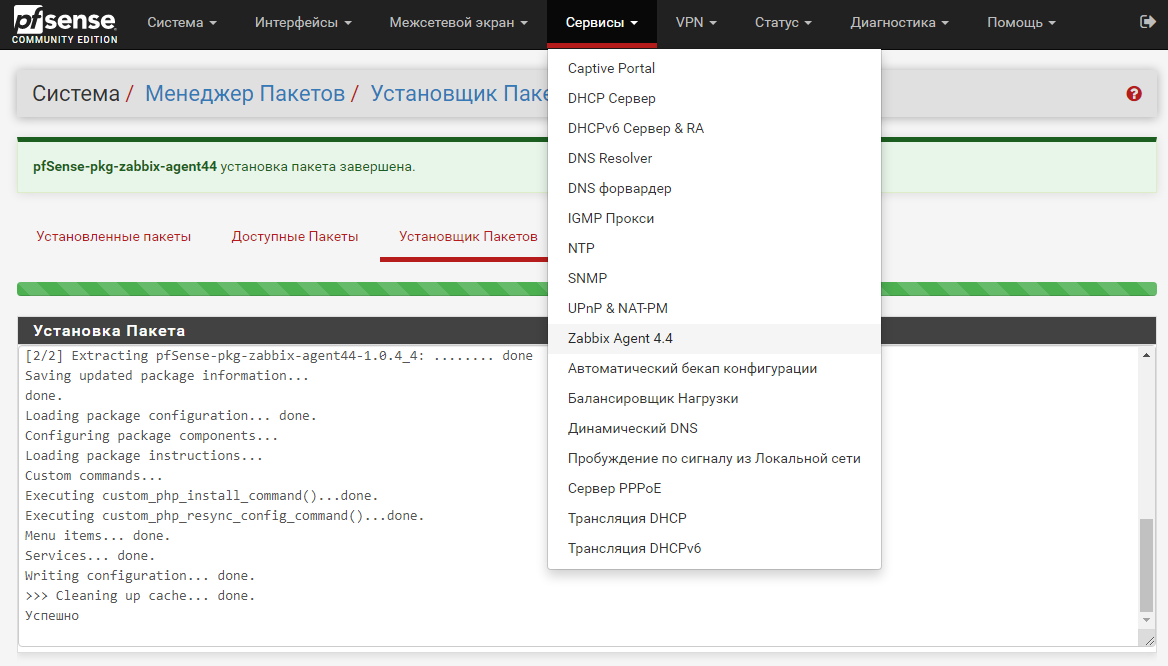The height and width of the screenshot is (666, 1168).
Task: Select Сервер PPPoE menu entry
Action: (x=714, y=488)
